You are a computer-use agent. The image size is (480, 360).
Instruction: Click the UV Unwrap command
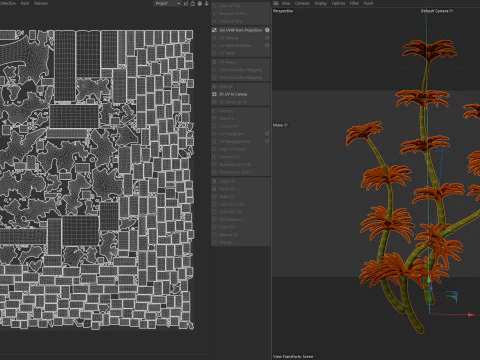tap(229, 38)
